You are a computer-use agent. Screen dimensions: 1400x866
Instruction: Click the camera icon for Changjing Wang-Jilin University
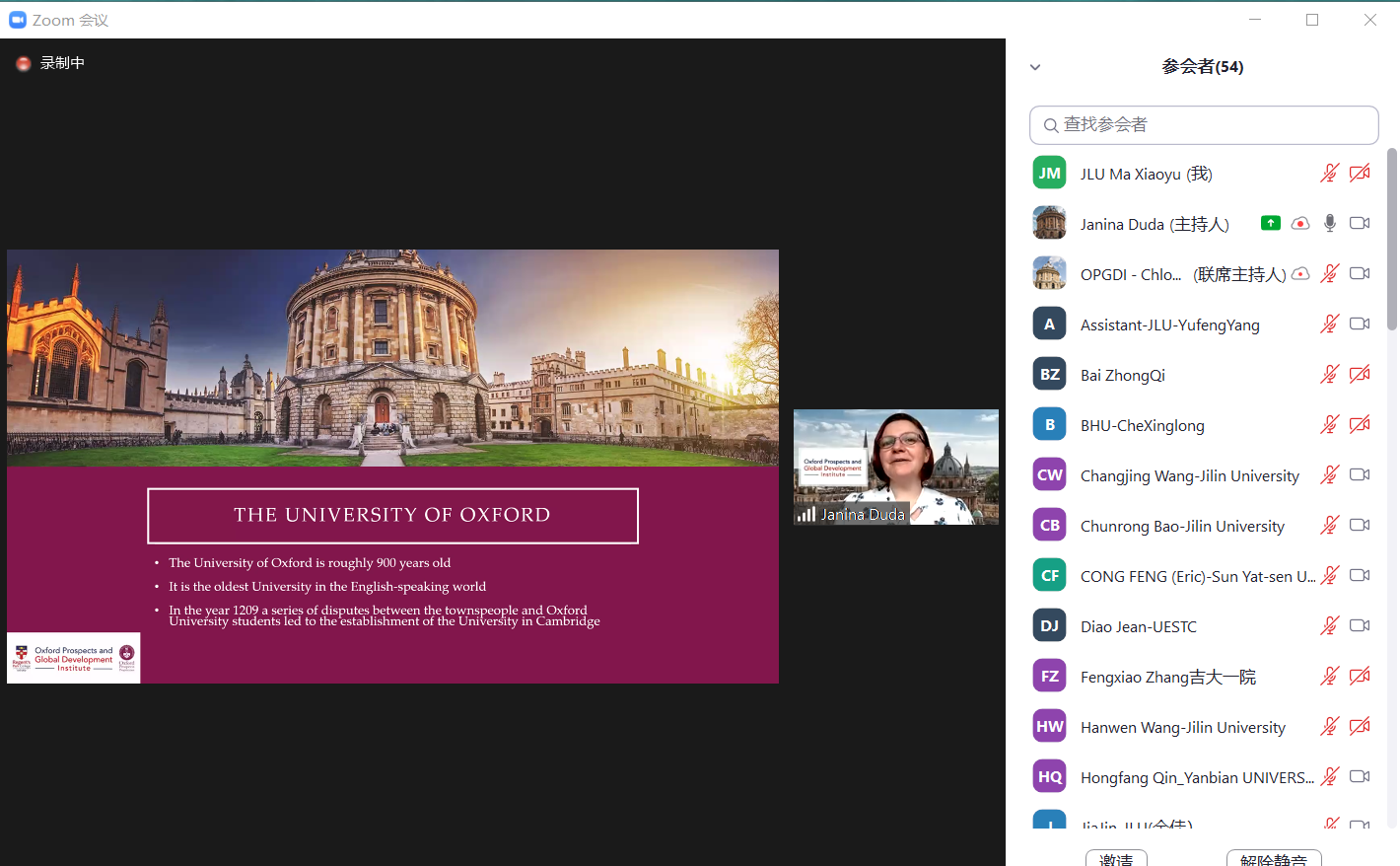[1360, 474]
